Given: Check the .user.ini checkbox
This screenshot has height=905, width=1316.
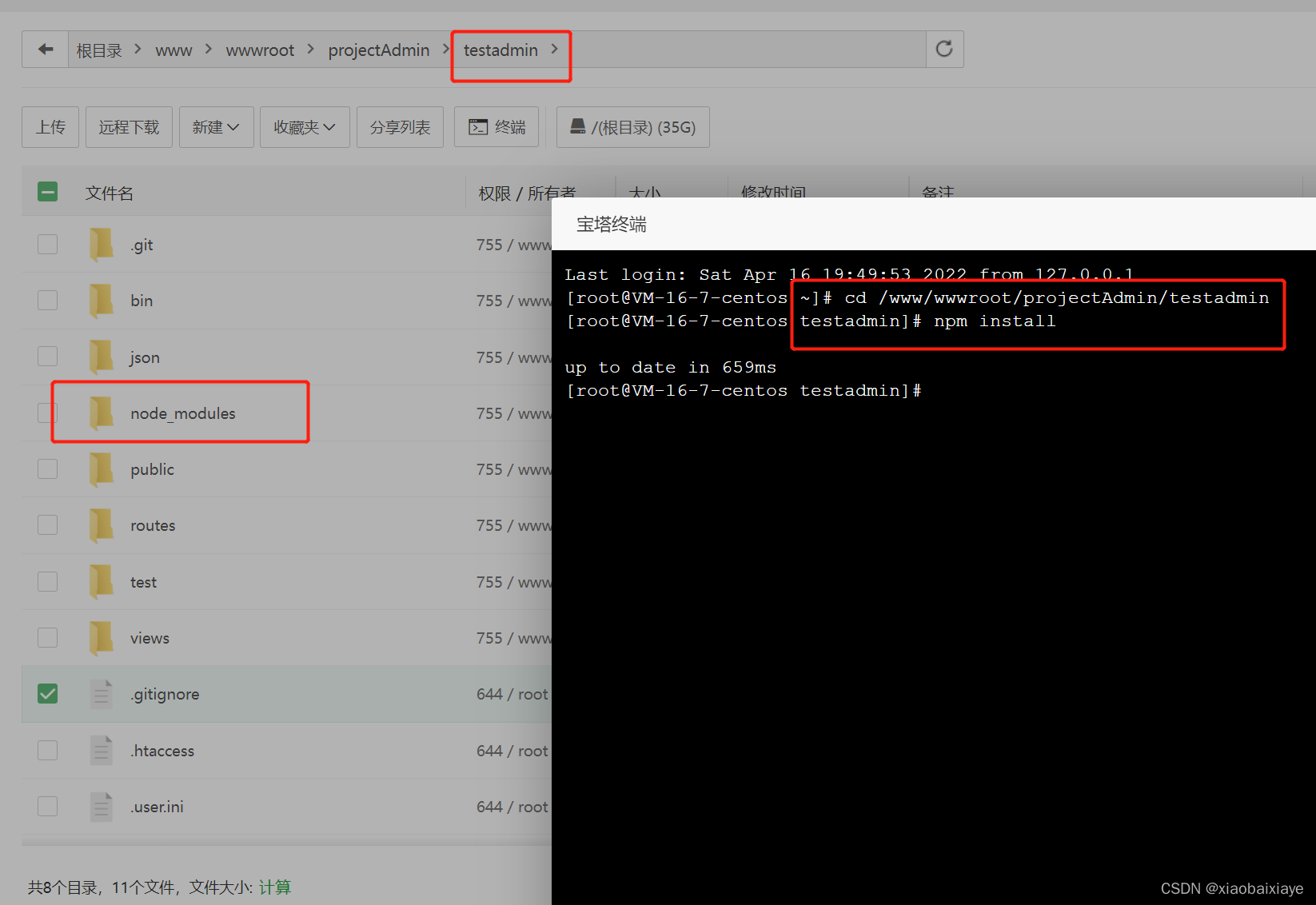Looking at the screenshot, I should [48, 806].
